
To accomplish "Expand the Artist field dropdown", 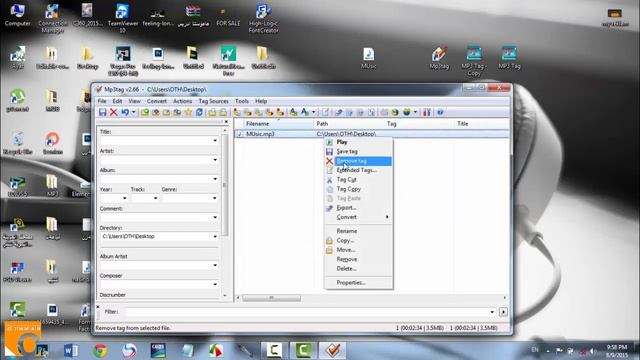I will coord(215,160).
